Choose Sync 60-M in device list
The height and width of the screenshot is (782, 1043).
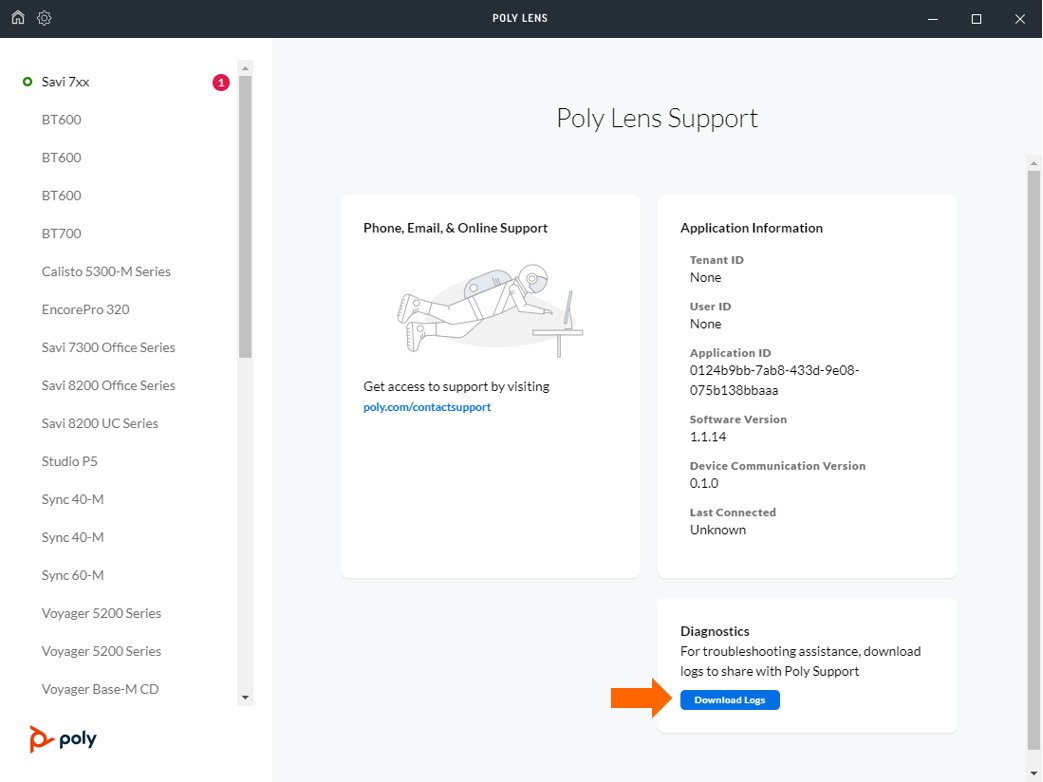pyautogui.click(x=73, y=575)
